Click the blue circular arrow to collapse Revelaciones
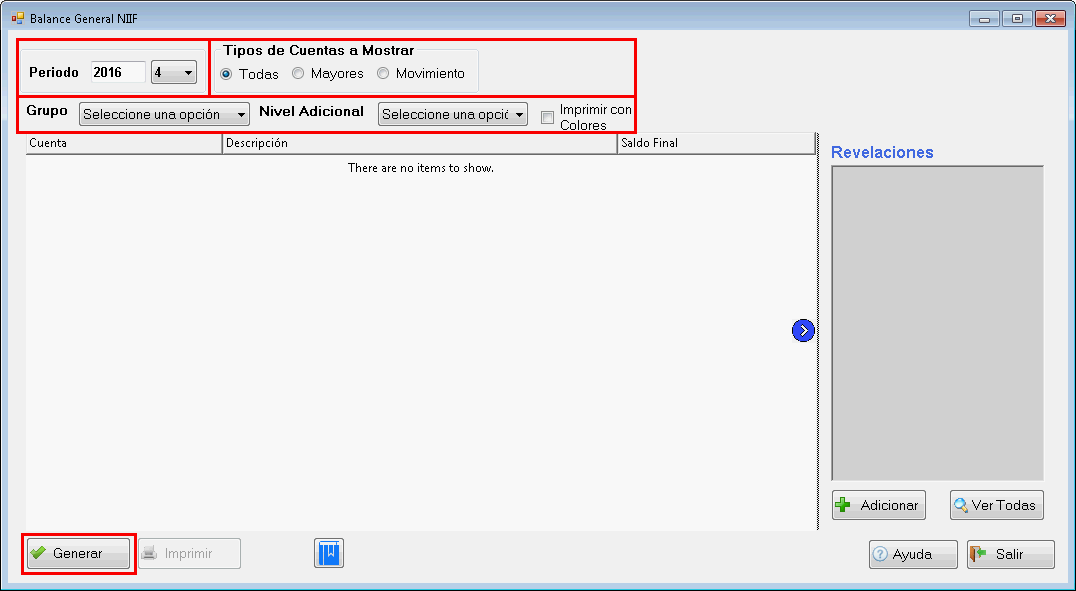1076x591 pixels. click(803, 330)
